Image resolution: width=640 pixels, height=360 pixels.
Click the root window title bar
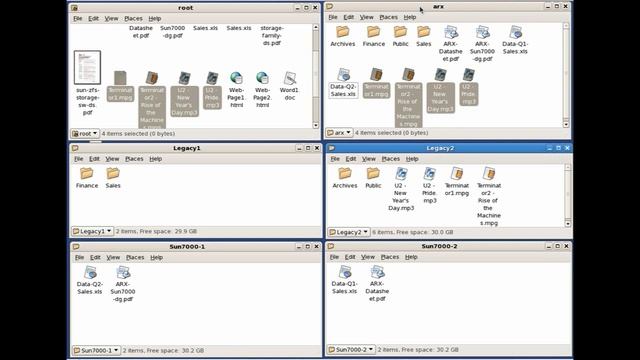coord(185,8)
